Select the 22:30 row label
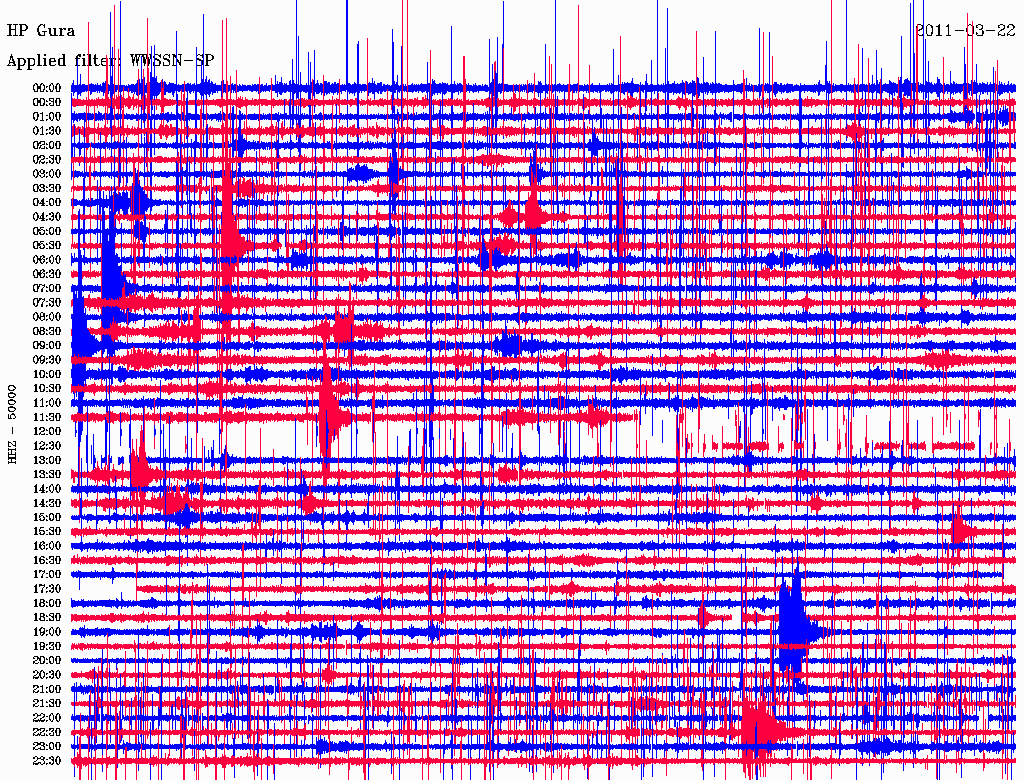 (x=48, y=733)
